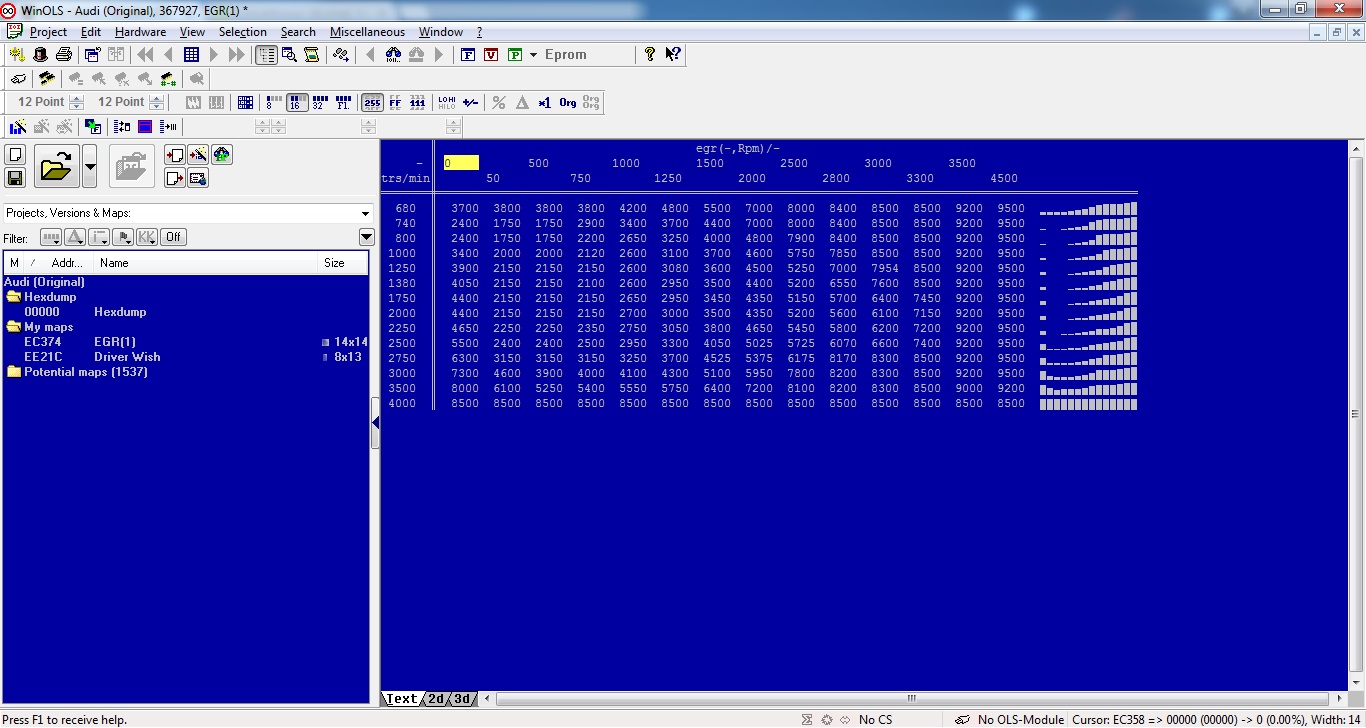Open the dropdown arrow beside Eprom
Viewport: 1366px width, 728px height.
tap(534, 55)
